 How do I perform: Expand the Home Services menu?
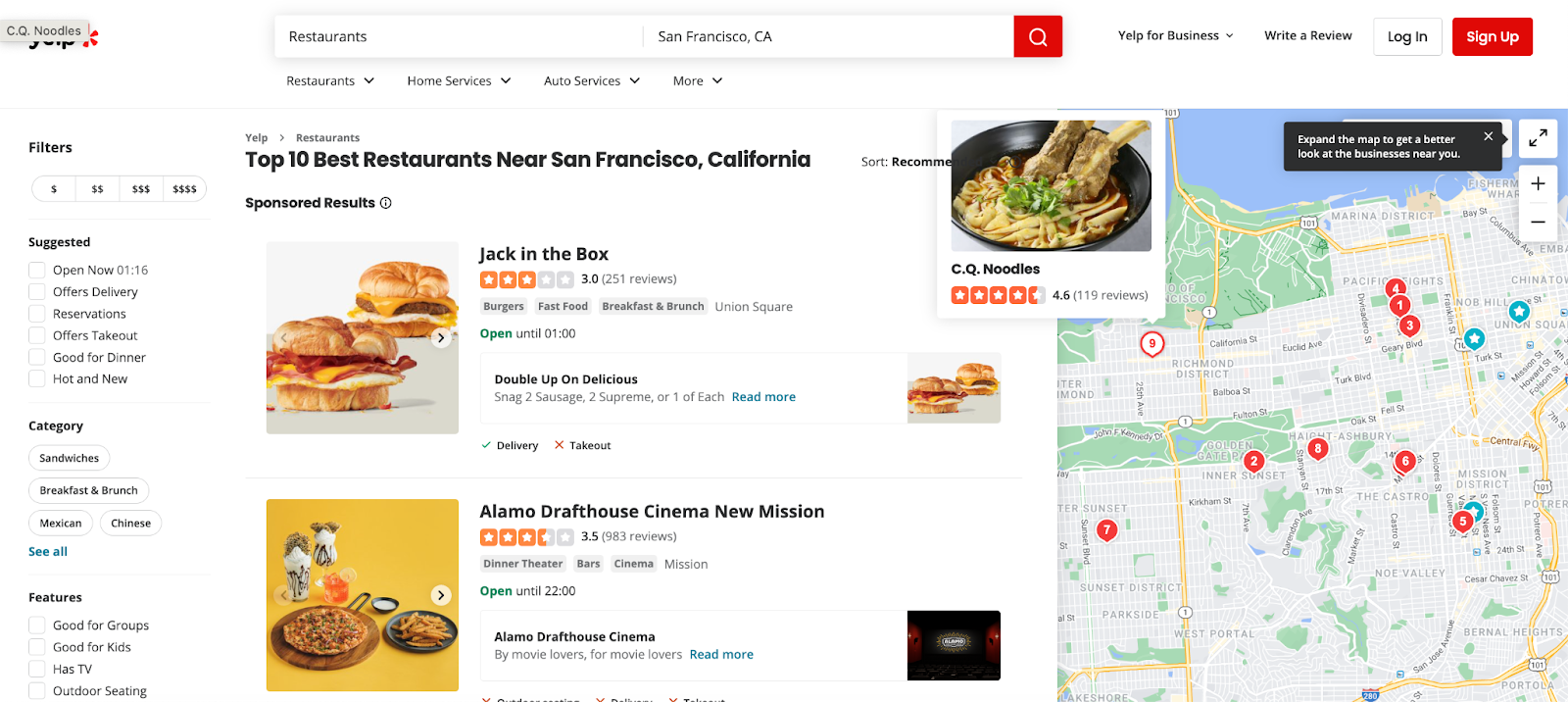[459, 80]
